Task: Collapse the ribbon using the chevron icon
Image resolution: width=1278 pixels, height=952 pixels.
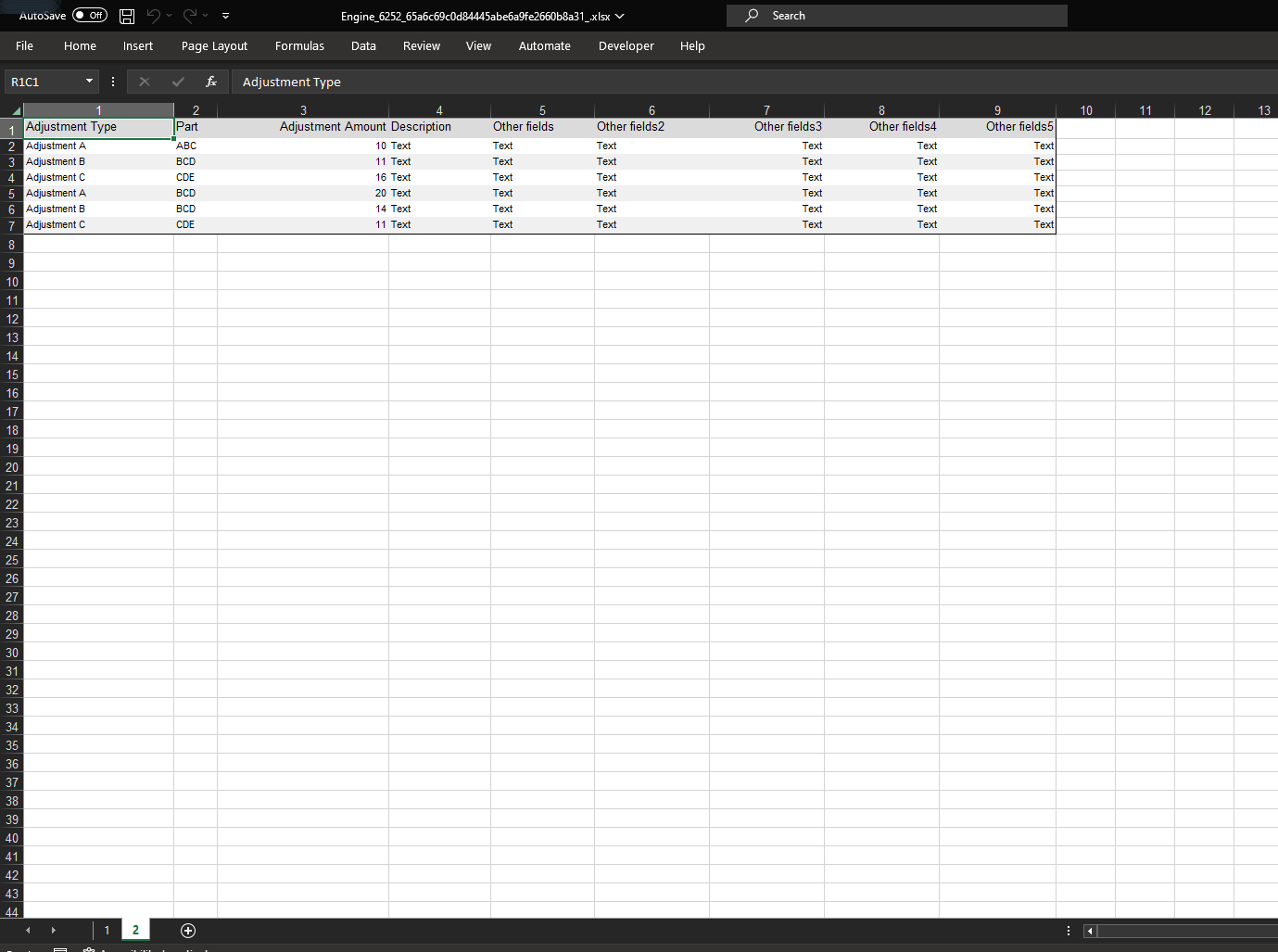Action: [225, 15]
